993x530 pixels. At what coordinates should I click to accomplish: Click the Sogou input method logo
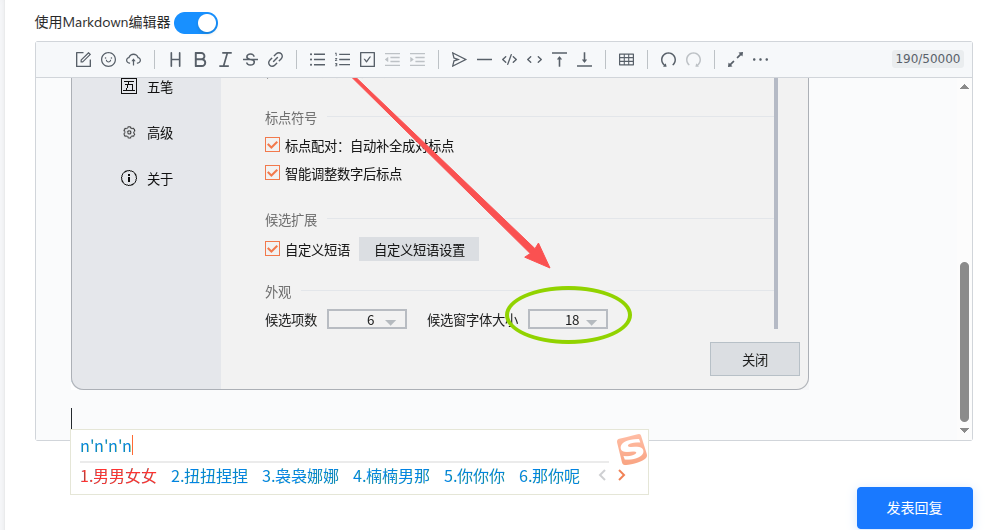(x=631, y=449)
